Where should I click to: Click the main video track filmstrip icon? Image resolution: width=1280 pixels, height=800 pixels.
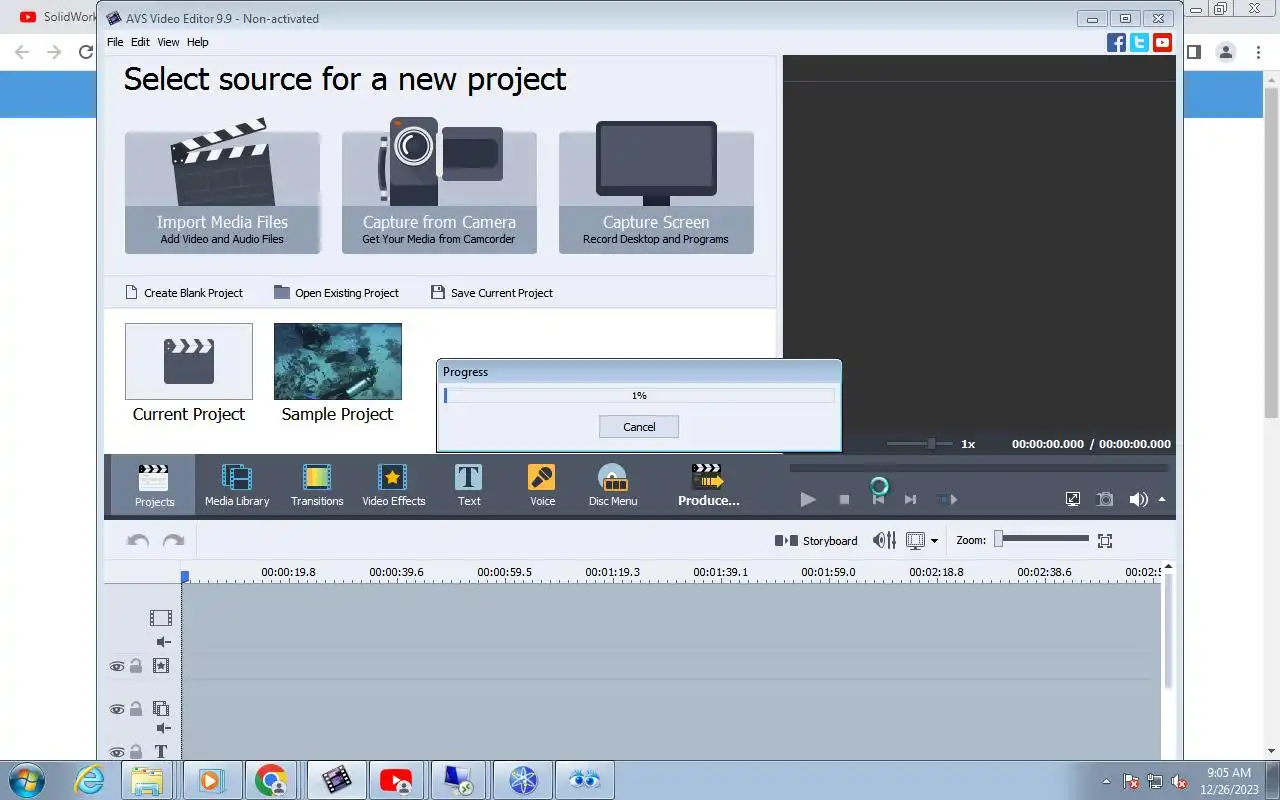(x=161, y=618)
